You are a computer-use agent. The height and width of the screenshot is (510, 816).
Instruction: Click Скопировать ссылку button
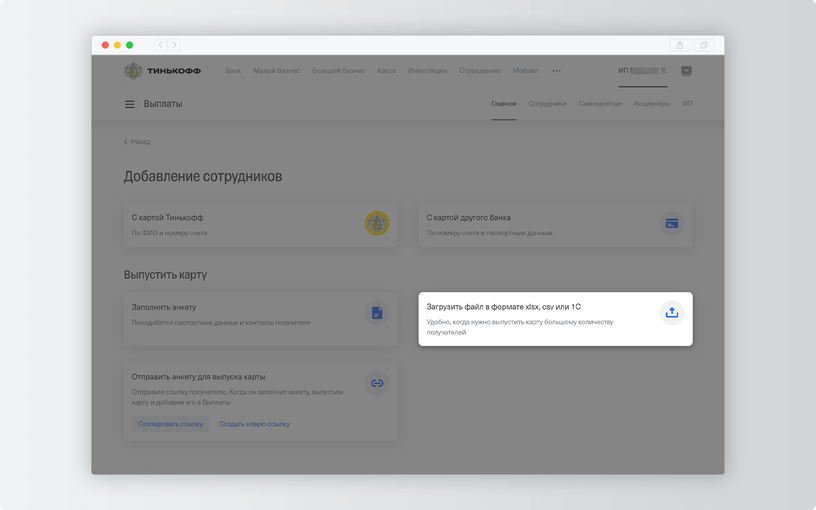click(x=170, y=424)
